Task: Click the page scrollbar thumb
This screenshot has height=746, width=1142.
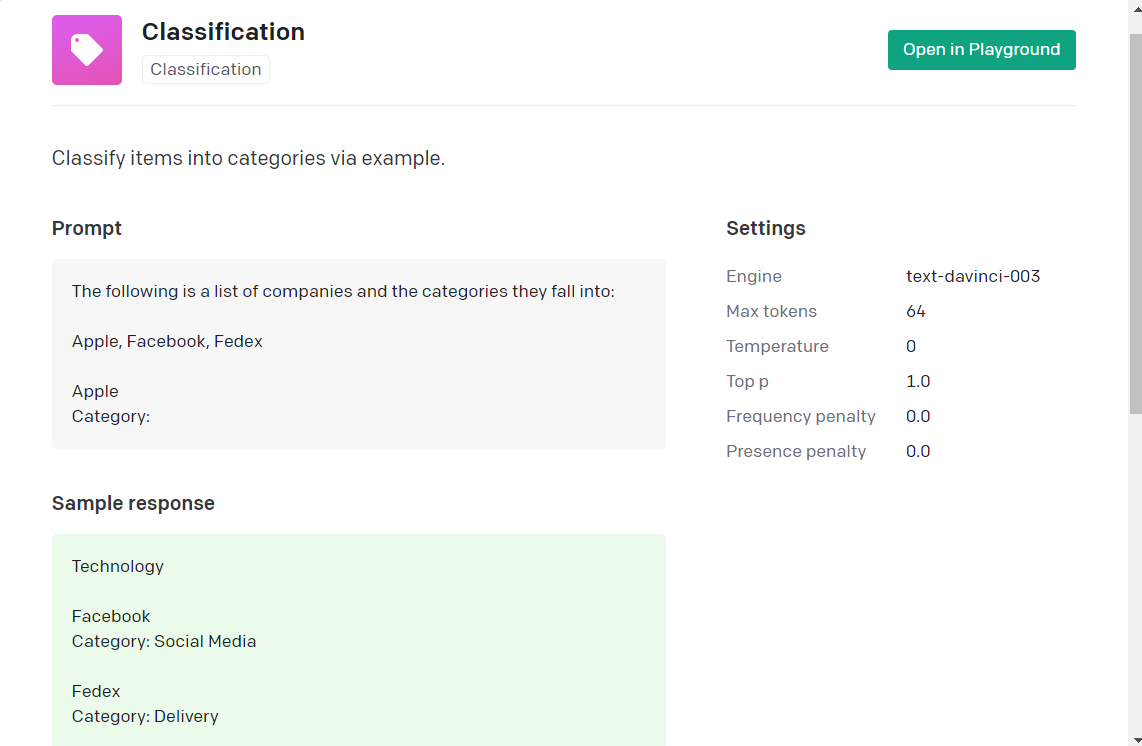Action: [x=1135, y=222]
